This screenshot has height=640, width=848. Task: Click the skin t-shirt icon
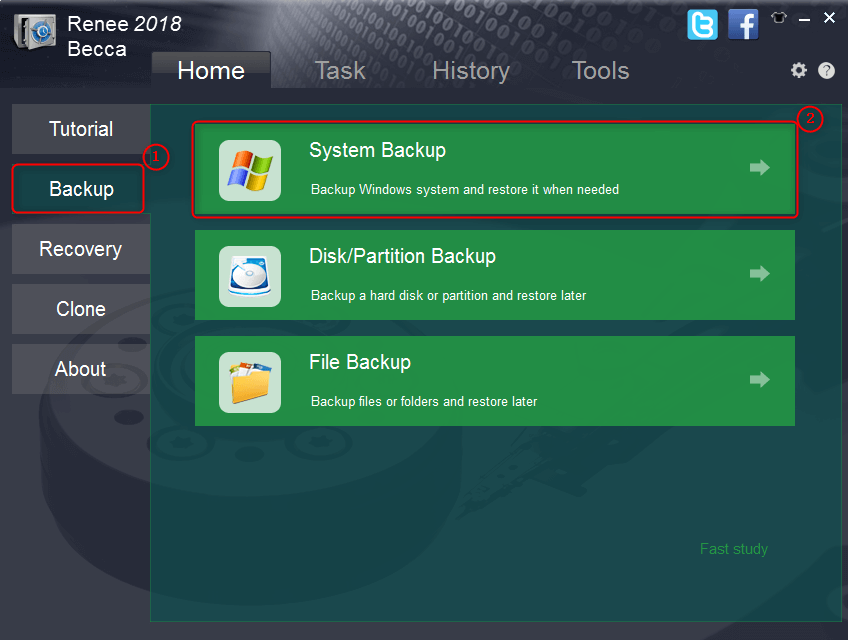coord(779,18)
